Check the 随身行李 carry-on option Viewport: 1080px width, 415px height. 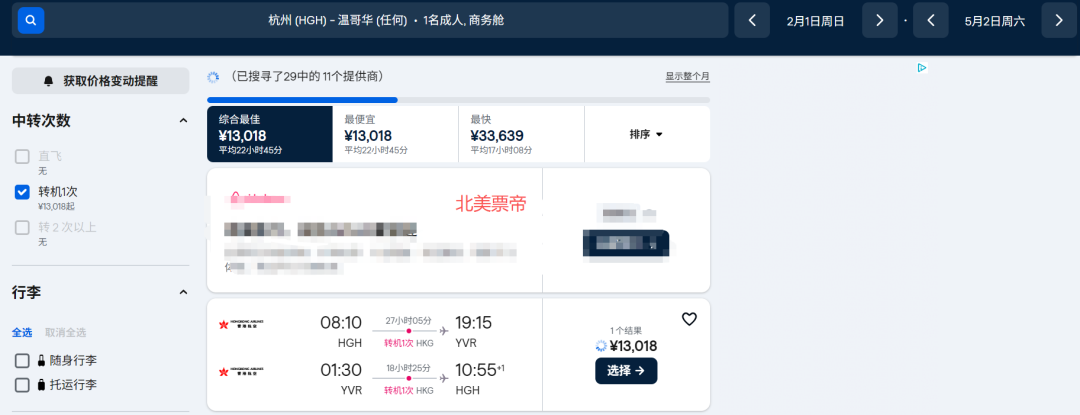[22, 360]
